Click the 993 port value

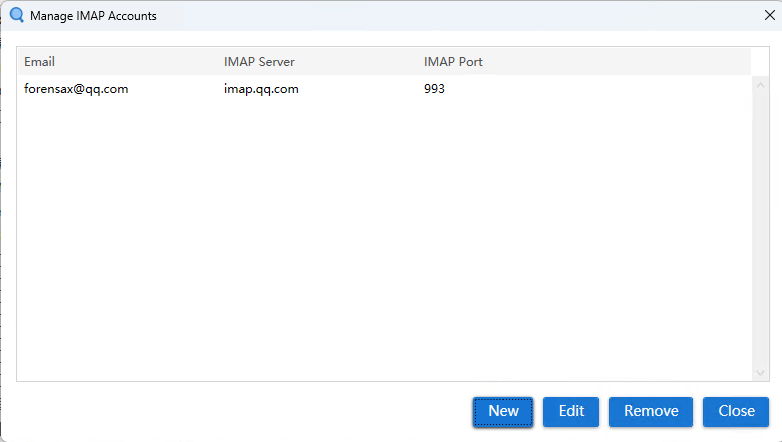point(434,89)
